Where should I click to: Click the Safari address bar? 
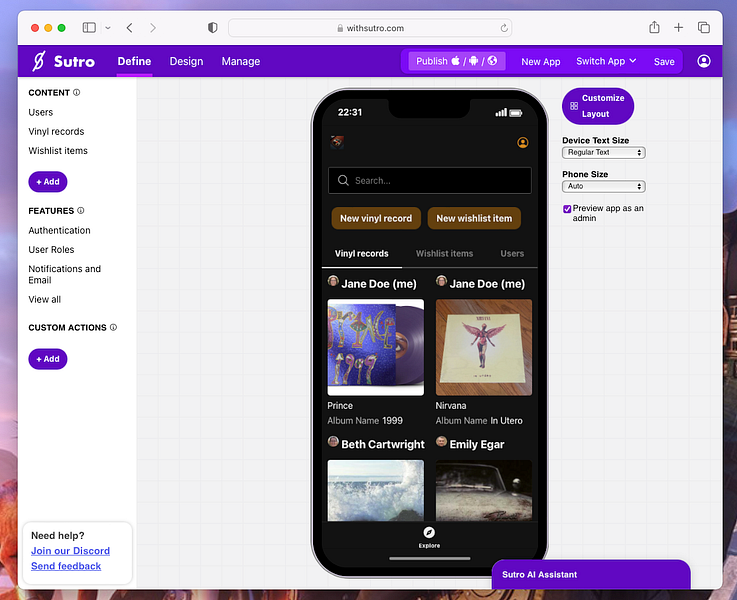[x=370, y=28]
